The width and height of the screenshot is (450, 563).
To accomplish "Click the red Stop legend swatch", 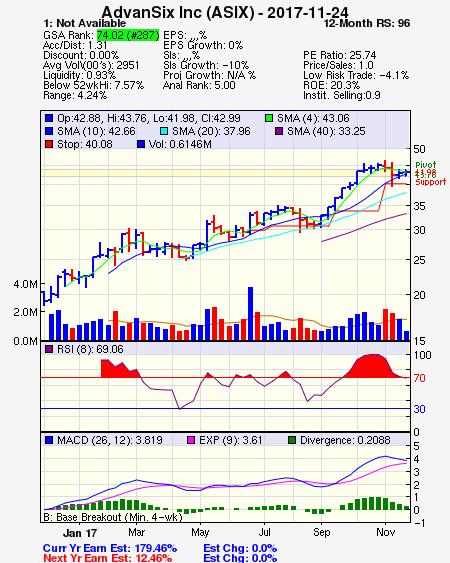I will (49, 144).
